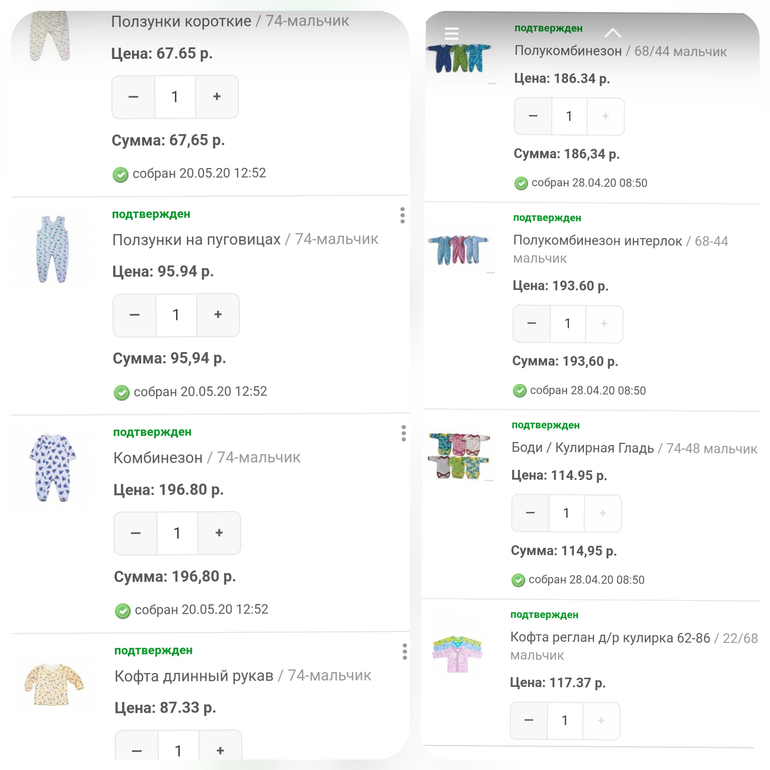The height and width of the screenshot is (770, 770).
Task: Decrease quantity of Комбинезон 74-мальчик
Action: coord(136,533)
